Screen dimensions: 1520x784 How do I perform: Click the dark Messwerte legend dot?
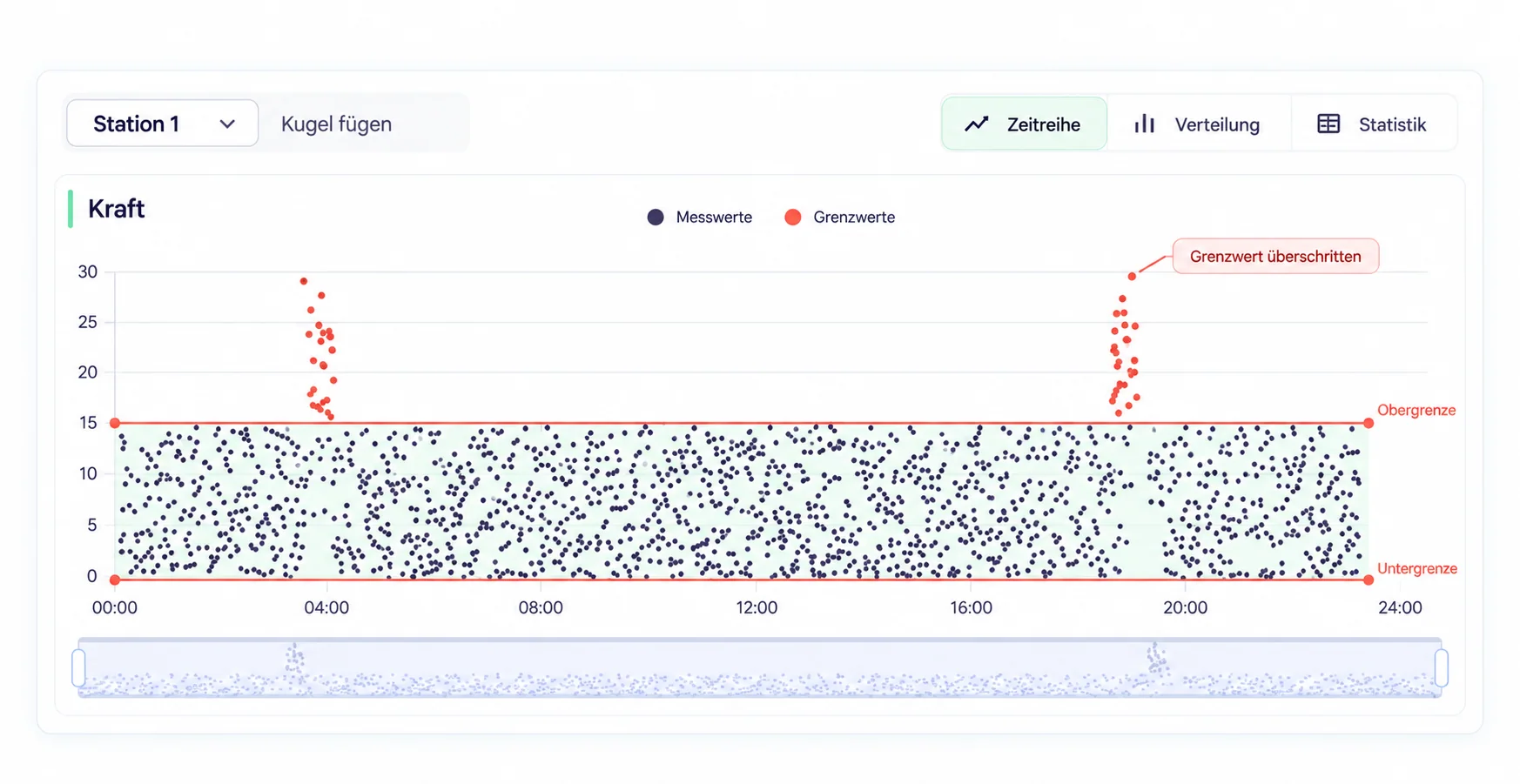coord(656,218)
